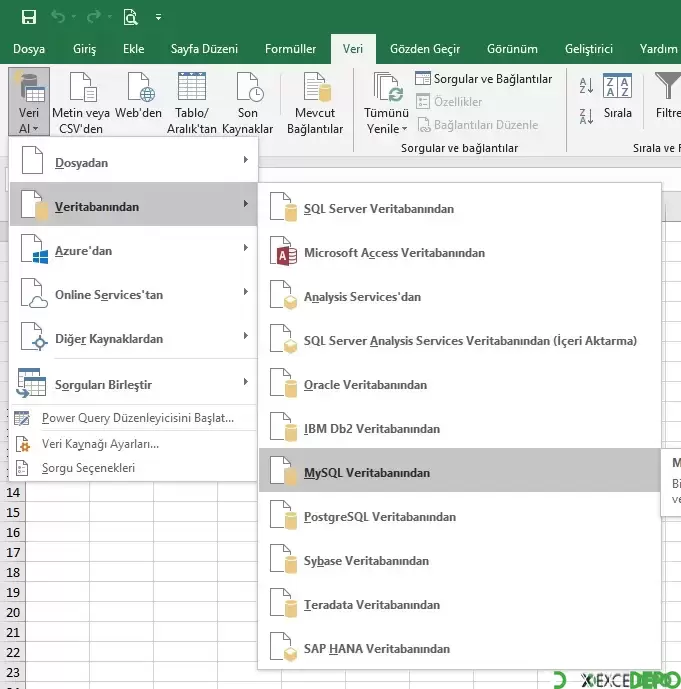Sort ascending with the A-Z icon
The image size is (681, 689).
click(587, 85)
